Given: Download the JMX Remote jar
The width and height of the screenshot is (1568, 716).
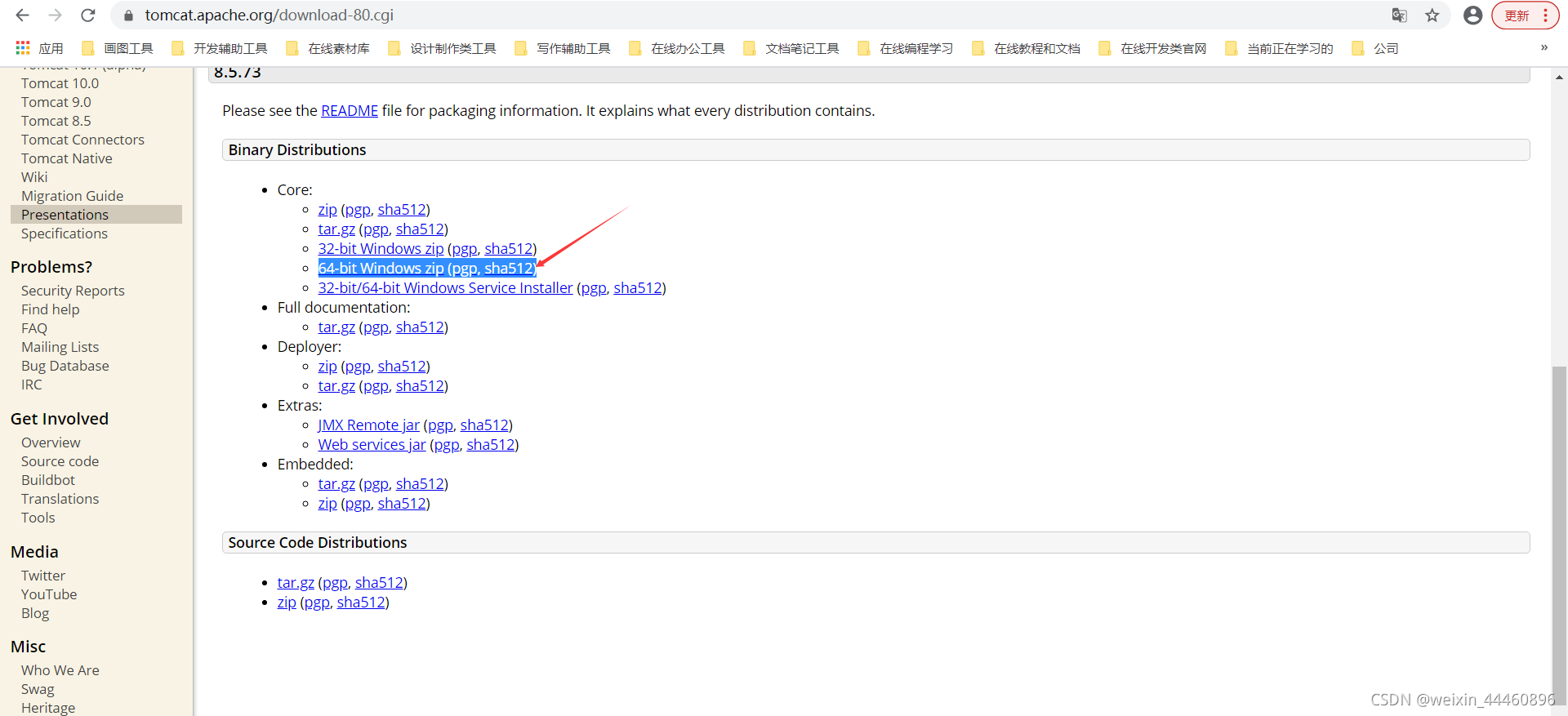Looking at the screenshot, I should (368, 425).
